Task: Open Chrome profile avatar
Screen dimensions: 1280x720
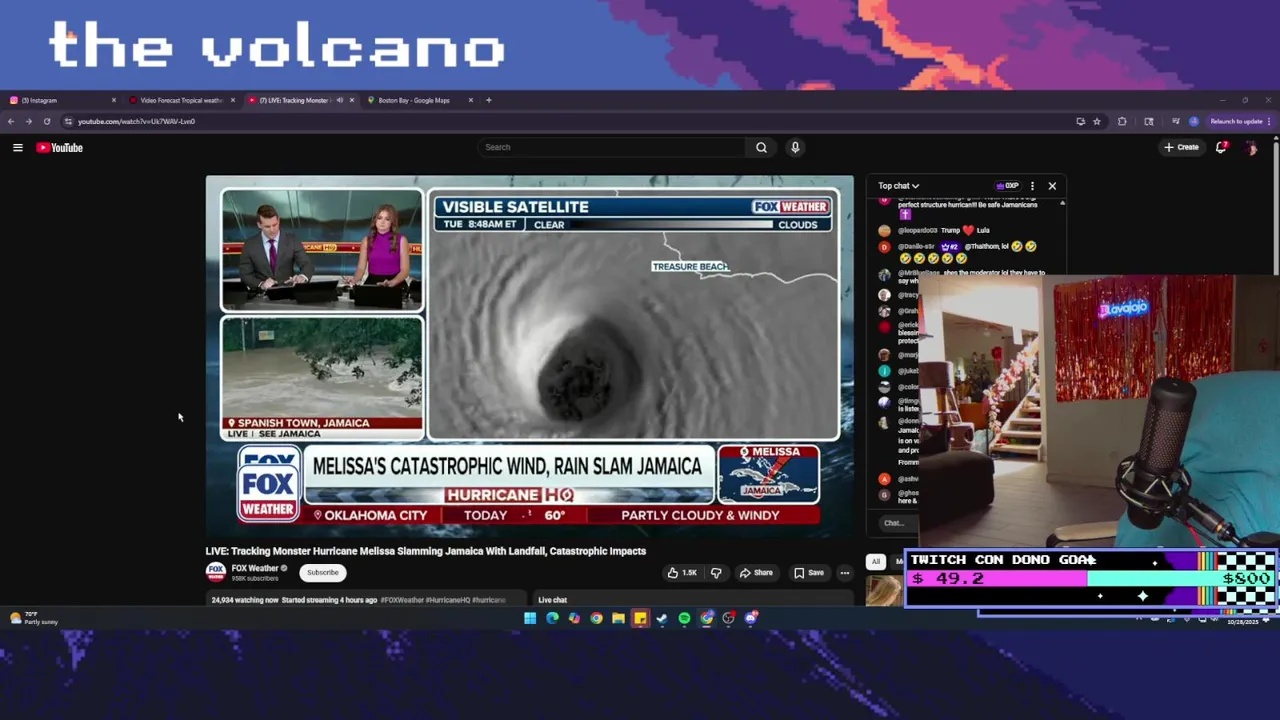Action: click(x=1194, y=121)
